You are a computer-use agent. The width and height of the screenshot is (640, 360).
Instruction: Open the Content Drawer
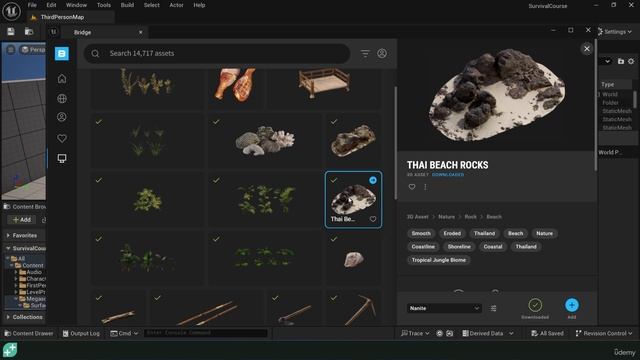29,333
